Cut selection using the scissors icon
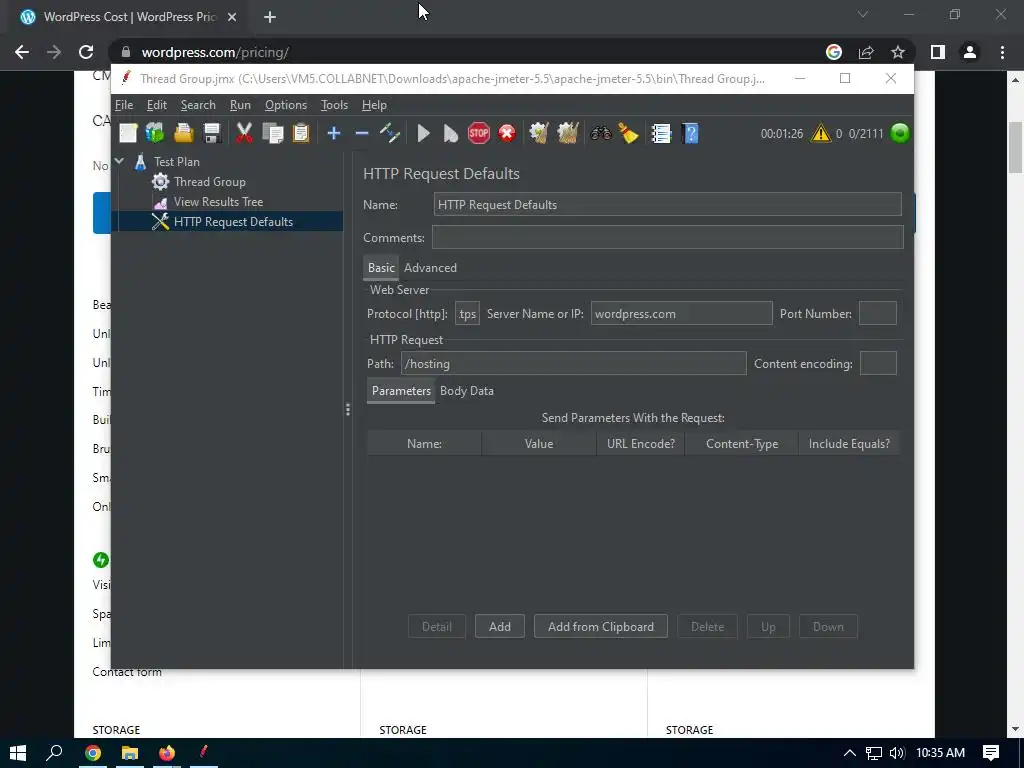Image resolution: width=1024 pixels, height=768 pixels. coord(244,133)
